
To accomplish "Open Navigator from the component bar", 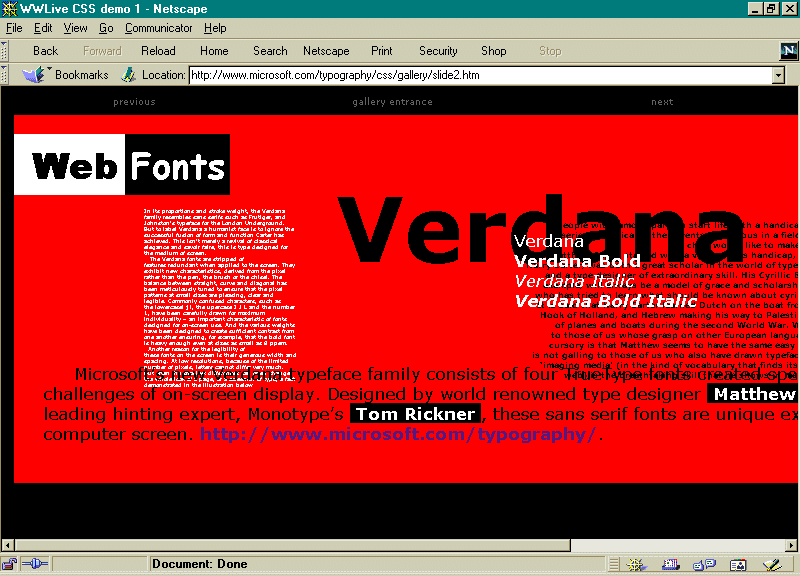I will click(x=636, y=564).
